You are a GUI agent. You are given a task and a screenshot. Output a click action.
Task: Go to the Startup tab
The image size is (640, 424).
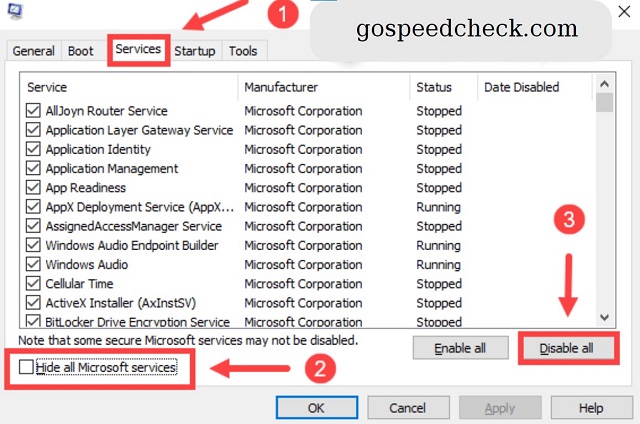[195, 51]
